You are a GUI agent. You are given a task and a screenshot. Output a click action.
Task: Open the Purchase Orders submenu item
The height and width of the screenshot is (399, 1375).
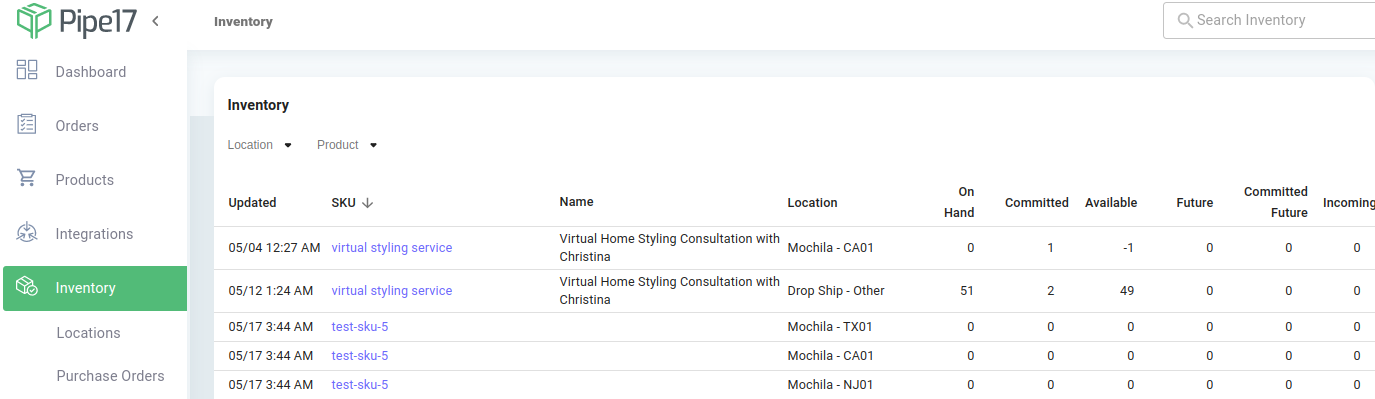[110, 376]
